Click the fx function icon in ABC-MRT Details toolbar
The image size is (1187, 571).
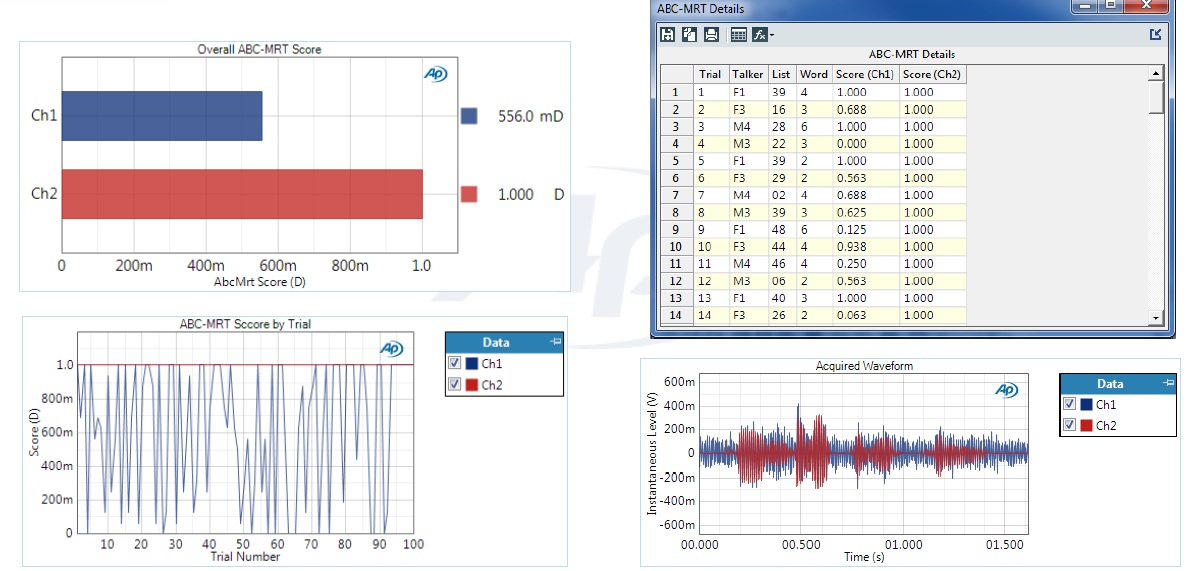[759, 35]
